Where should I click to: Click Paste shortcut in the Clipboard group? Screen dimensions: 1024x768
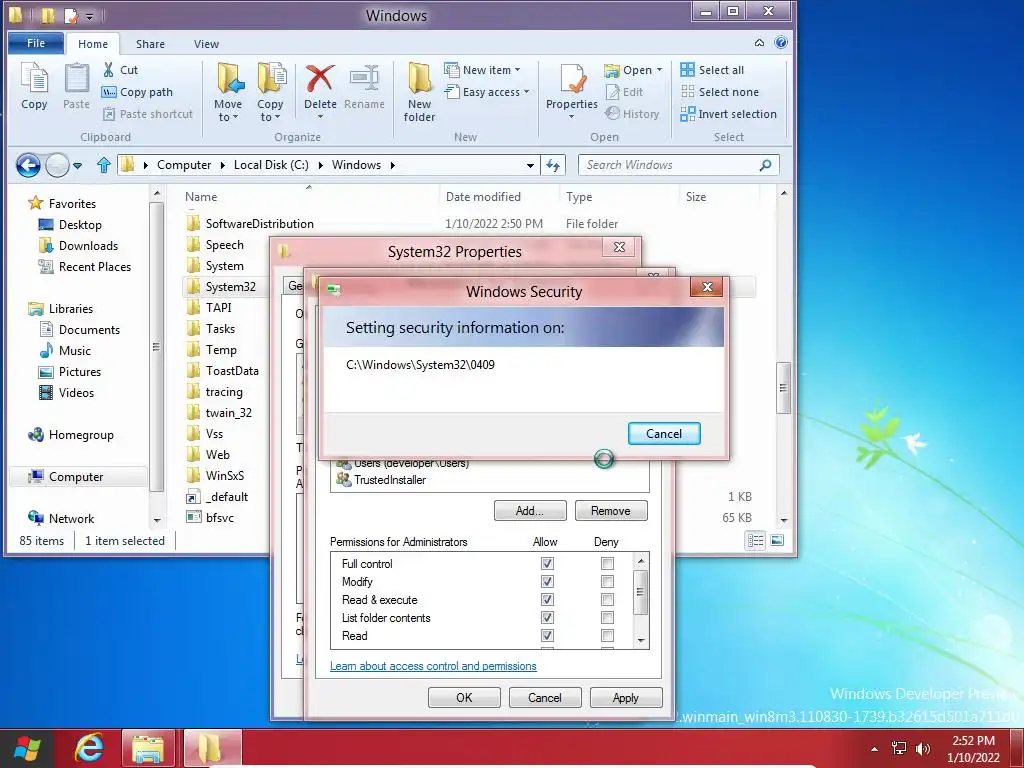coord(148,114)
